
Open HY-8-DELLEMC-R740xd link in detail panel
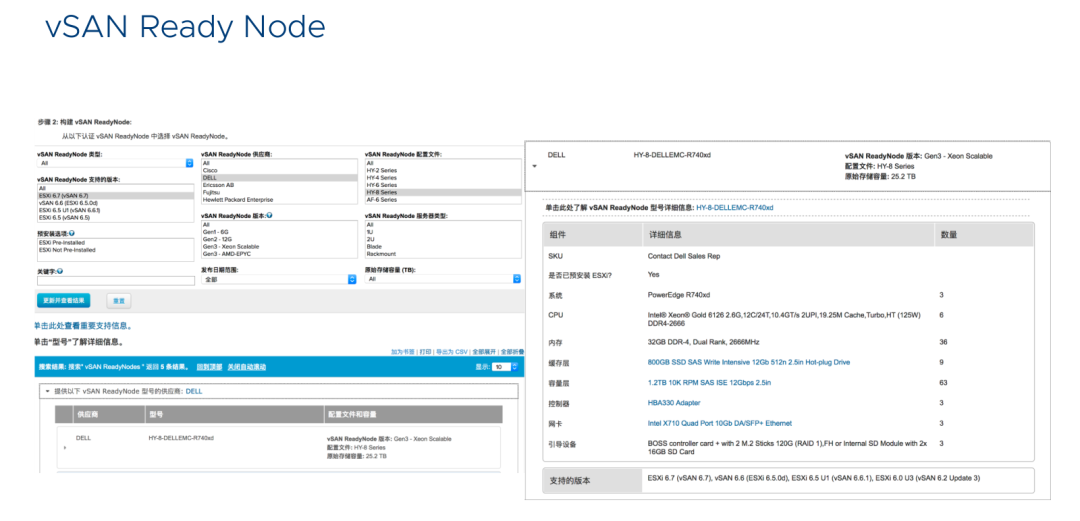[734, 207]
